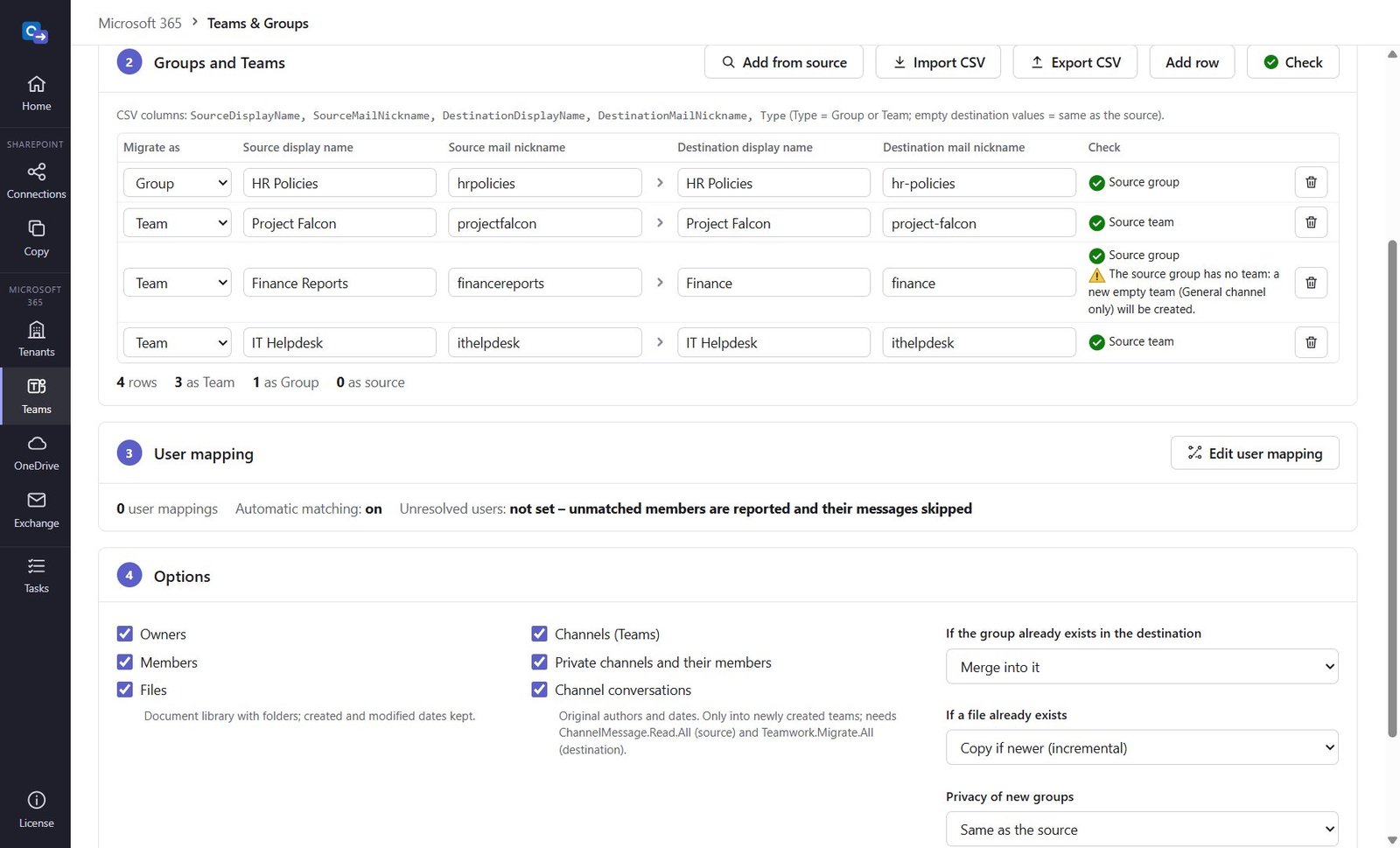The image size is (1400, 848).
Task: Go to the Tenants sidebar icon
Action: [36, 339]
